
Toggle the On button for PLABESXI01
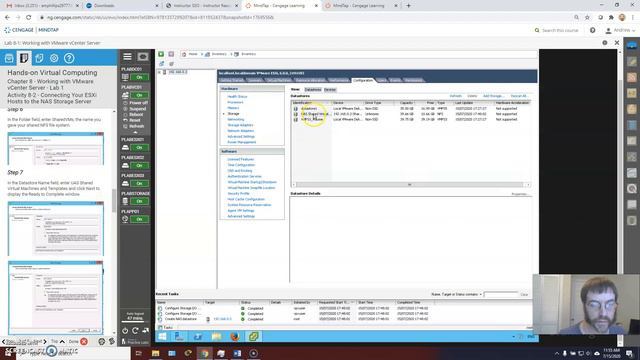(139, 147)
